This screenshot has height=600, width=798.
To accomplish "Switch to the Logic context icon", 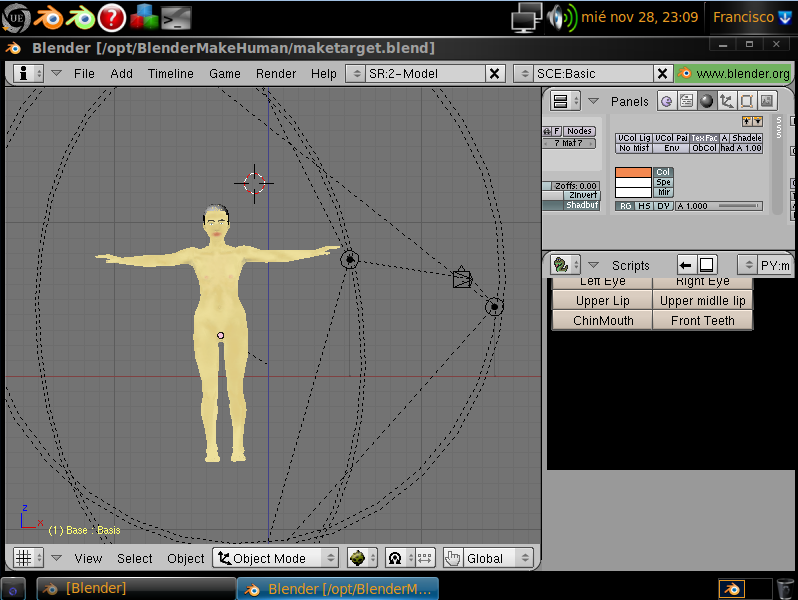I will pos(666,101).
